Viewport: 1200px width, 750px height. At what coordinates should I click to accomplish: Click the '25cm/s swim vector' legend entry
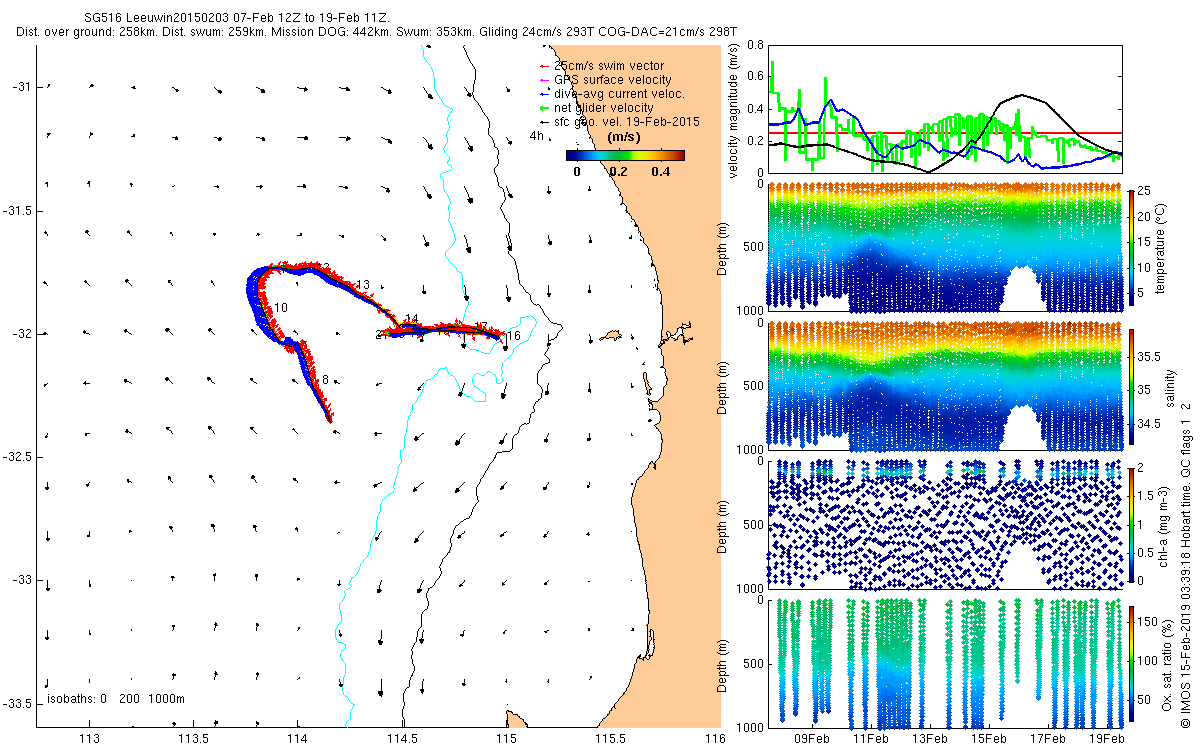[608, 66]
